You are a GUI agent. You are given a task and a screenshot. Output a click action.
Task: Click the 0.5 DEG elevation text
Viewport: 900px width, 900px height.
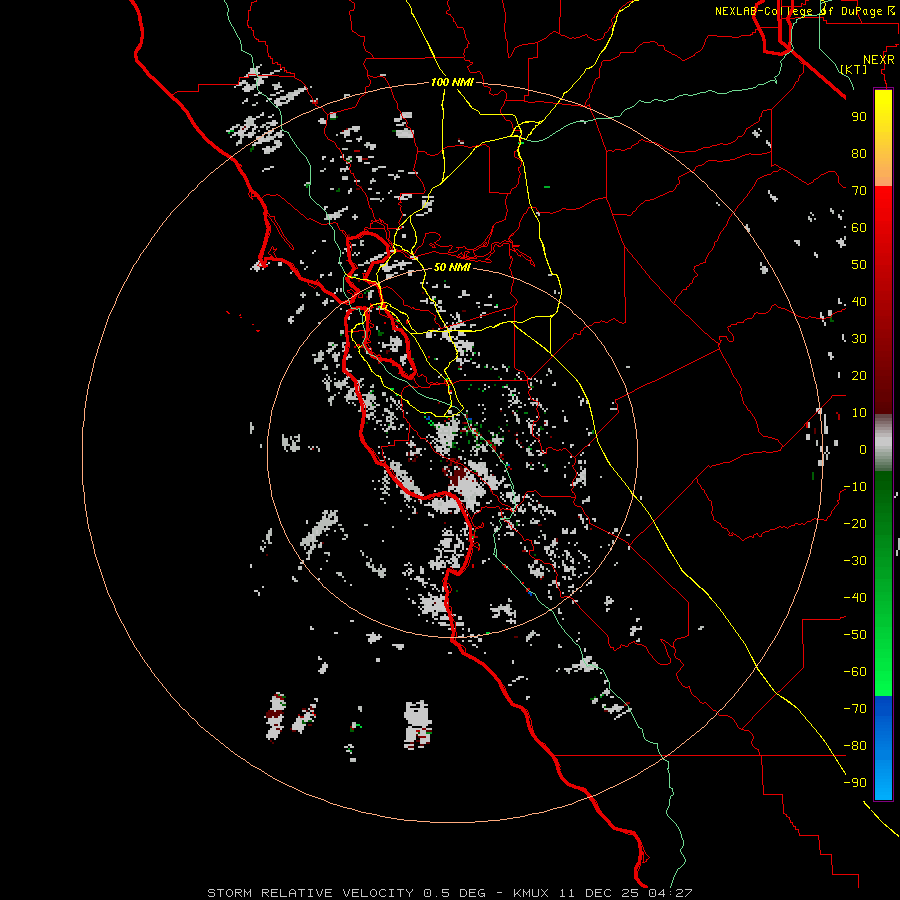coord(455,893)
